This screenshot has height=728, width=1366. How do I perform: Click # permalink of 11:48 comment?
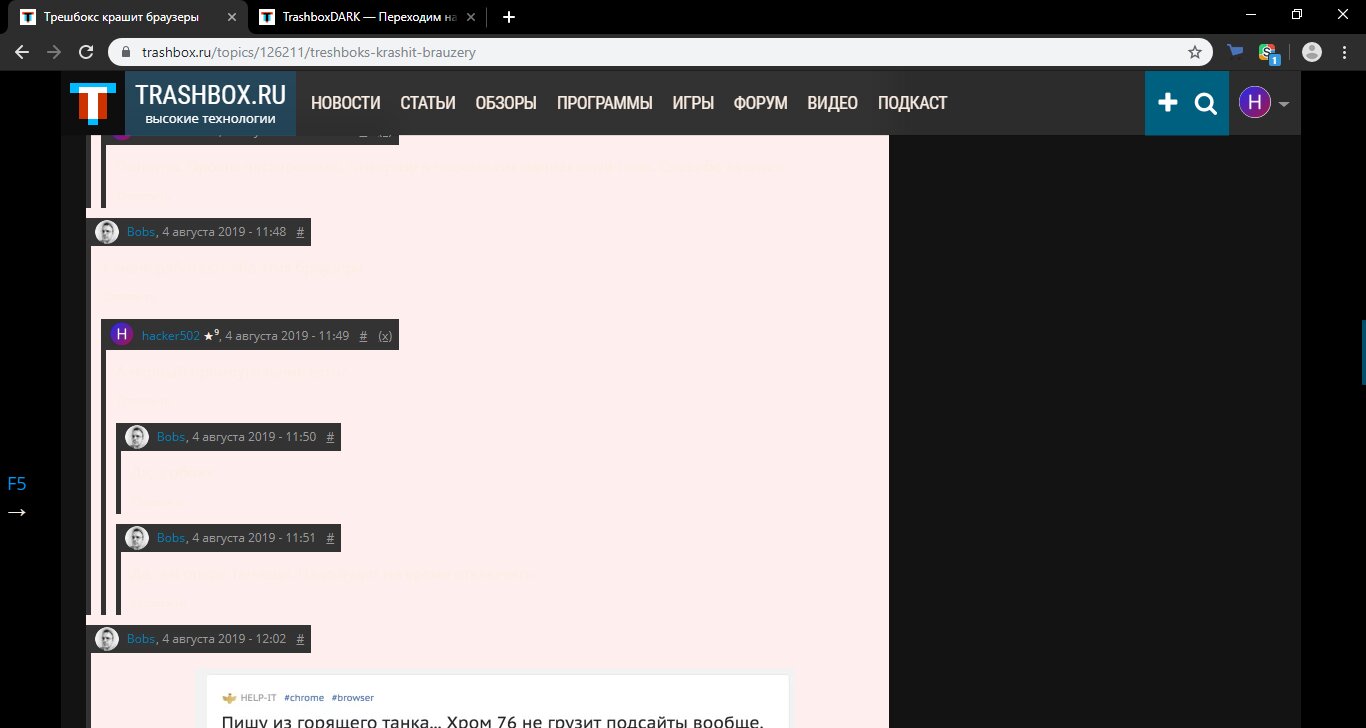coord(301,232)
